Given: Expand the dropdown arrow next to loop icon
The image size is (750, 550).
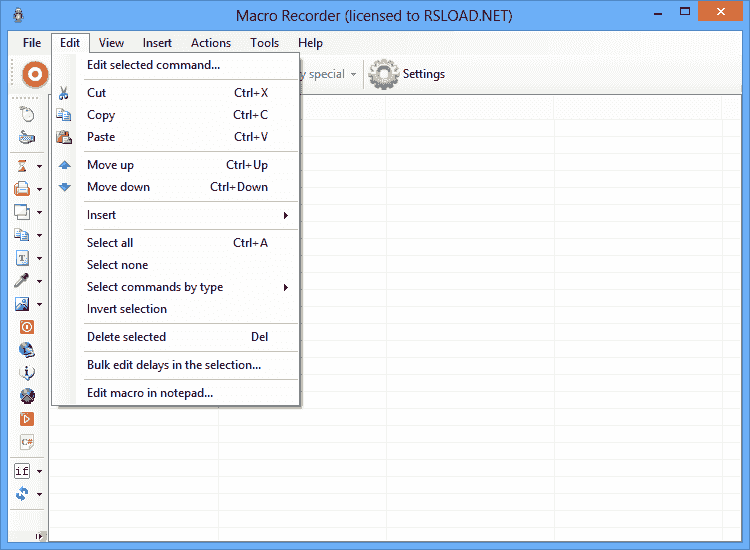Looking at the screenshot, I should 39,494.
